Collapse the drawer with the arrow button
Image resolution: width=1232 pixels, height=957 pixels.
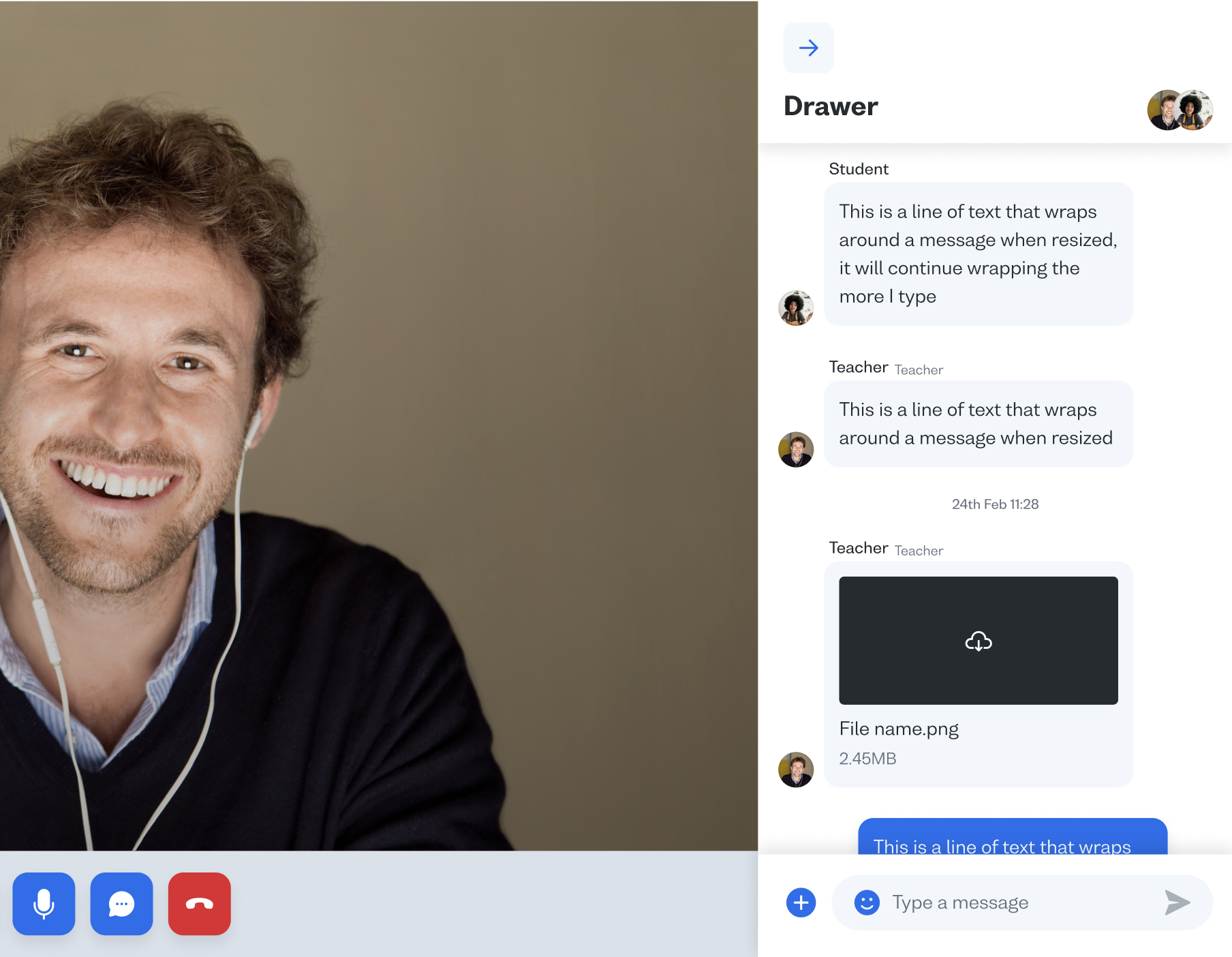808,48
